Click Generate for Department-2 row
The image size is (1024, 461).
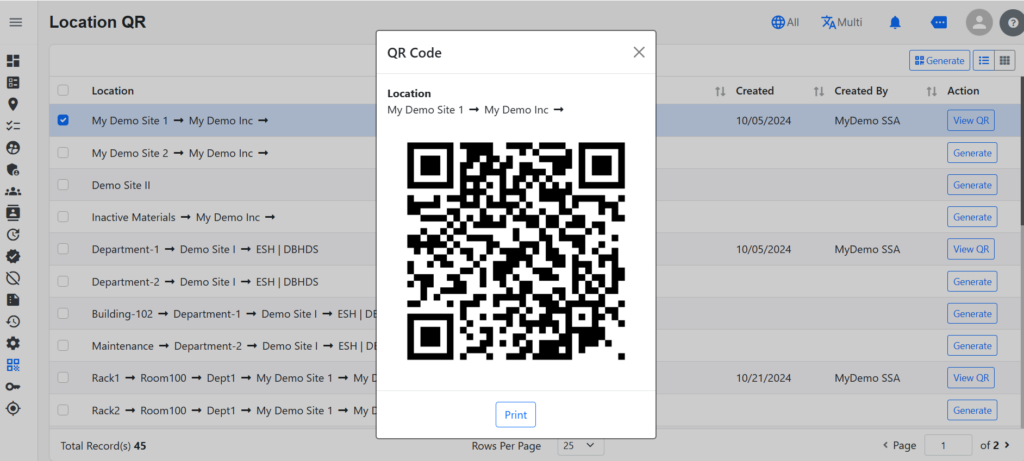(x=972, y=281)
